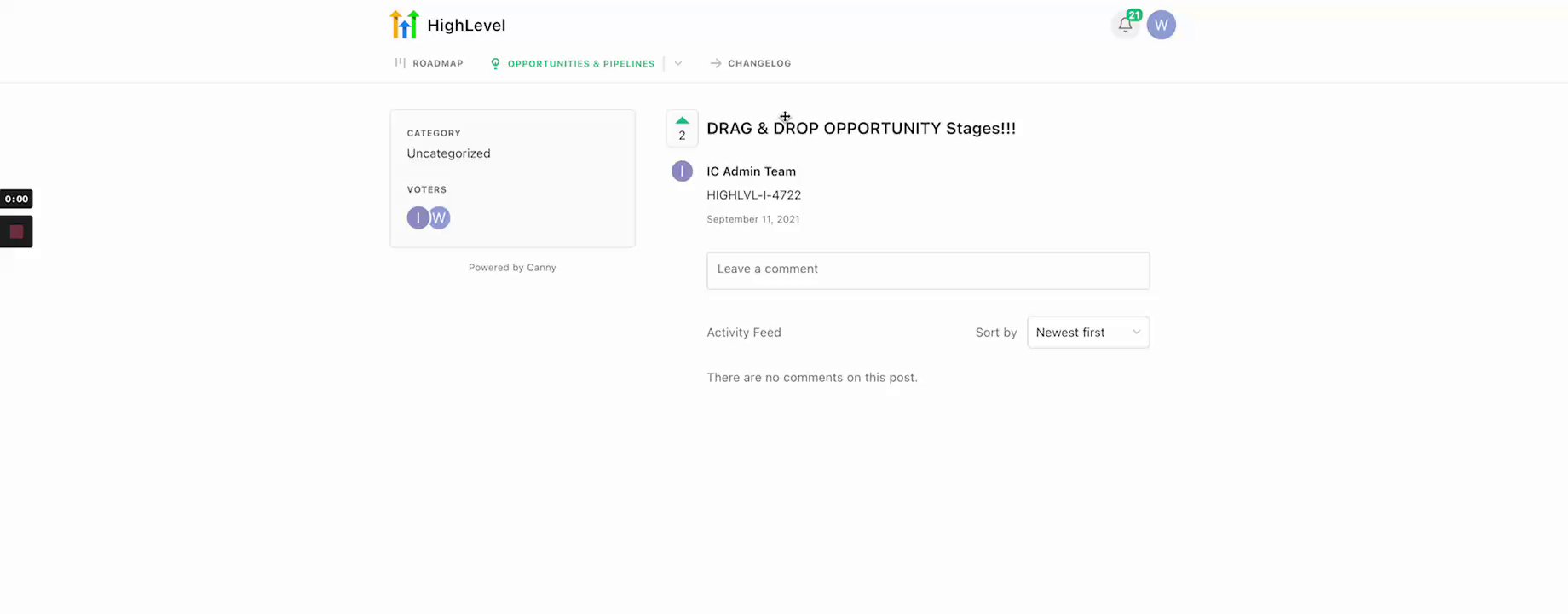The width and height of the screenshot is (1568, 614).
Task: Click the HighLevel logo icon
Action: pos(404,25)
